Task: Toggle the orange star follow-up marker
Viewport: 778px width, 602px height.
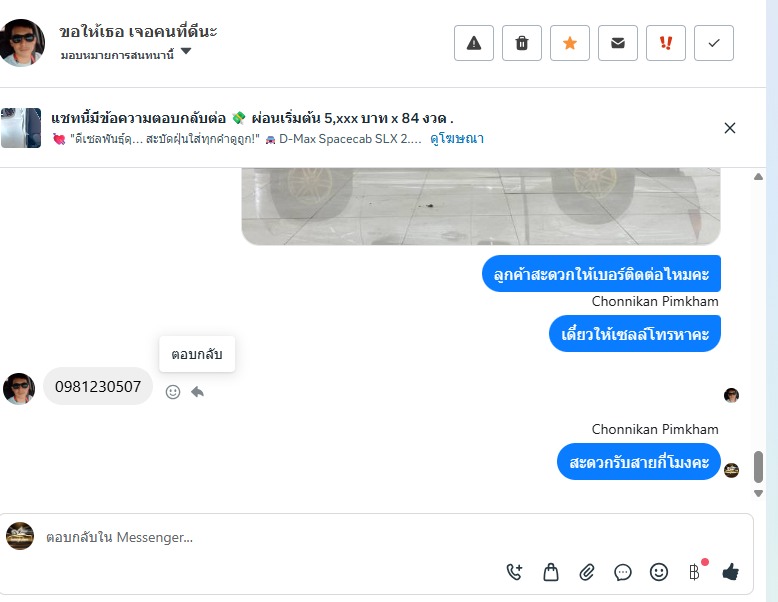Action: tap(570, 43)
